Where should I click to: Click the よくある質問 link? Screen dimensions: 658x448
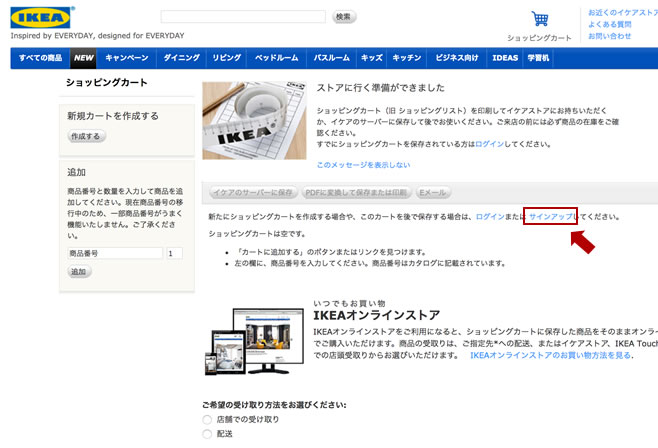click(610, 24)
